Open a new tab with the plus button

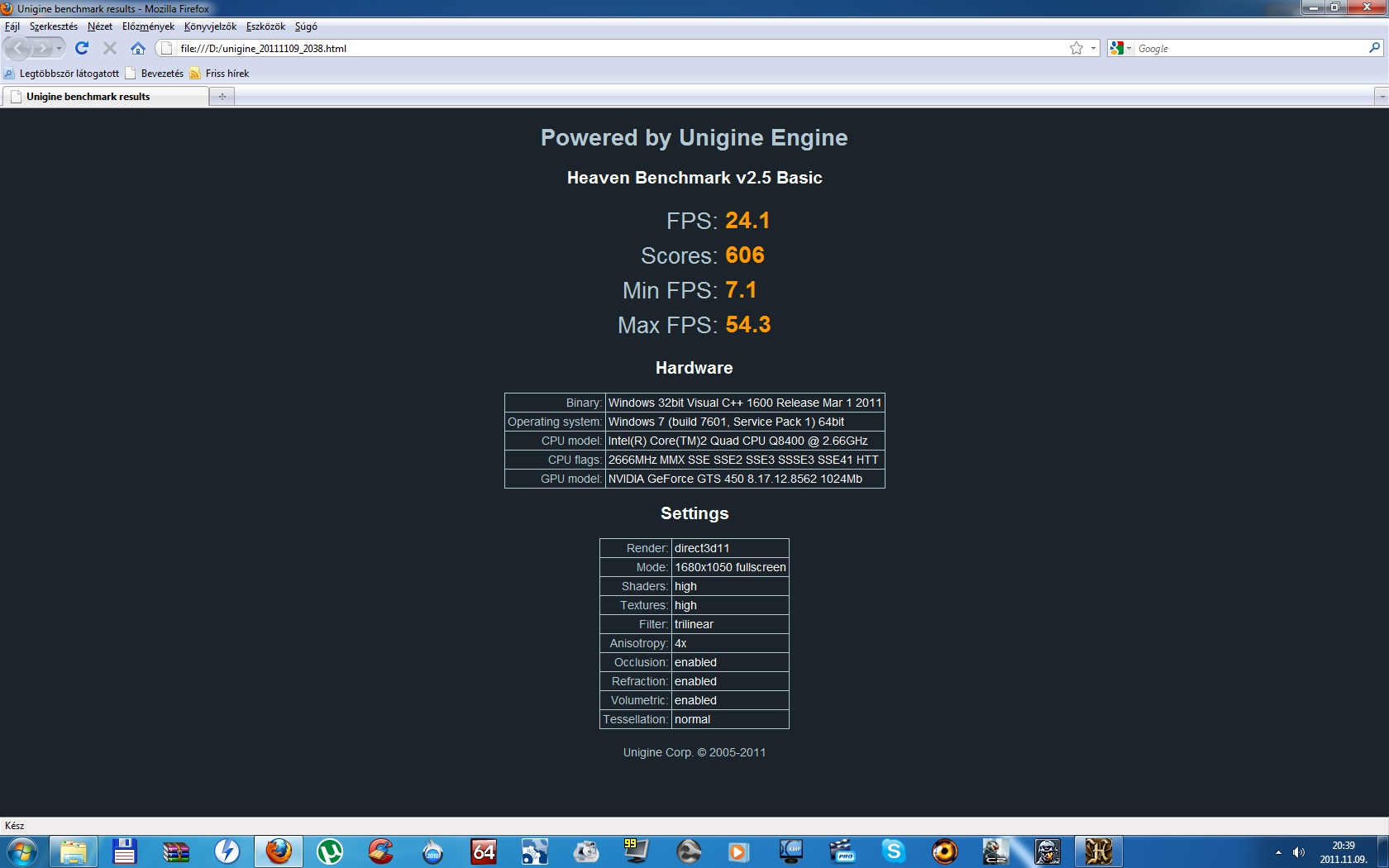click(x=222, y=97)
